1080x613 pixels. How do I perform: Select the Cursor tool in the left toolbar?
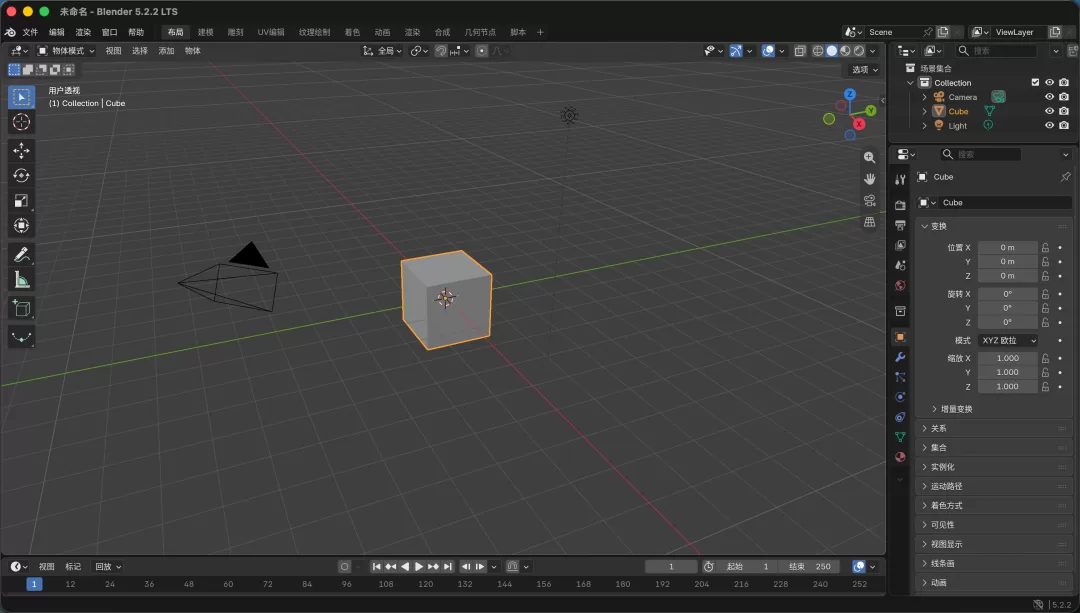click(x=21, y=122)
